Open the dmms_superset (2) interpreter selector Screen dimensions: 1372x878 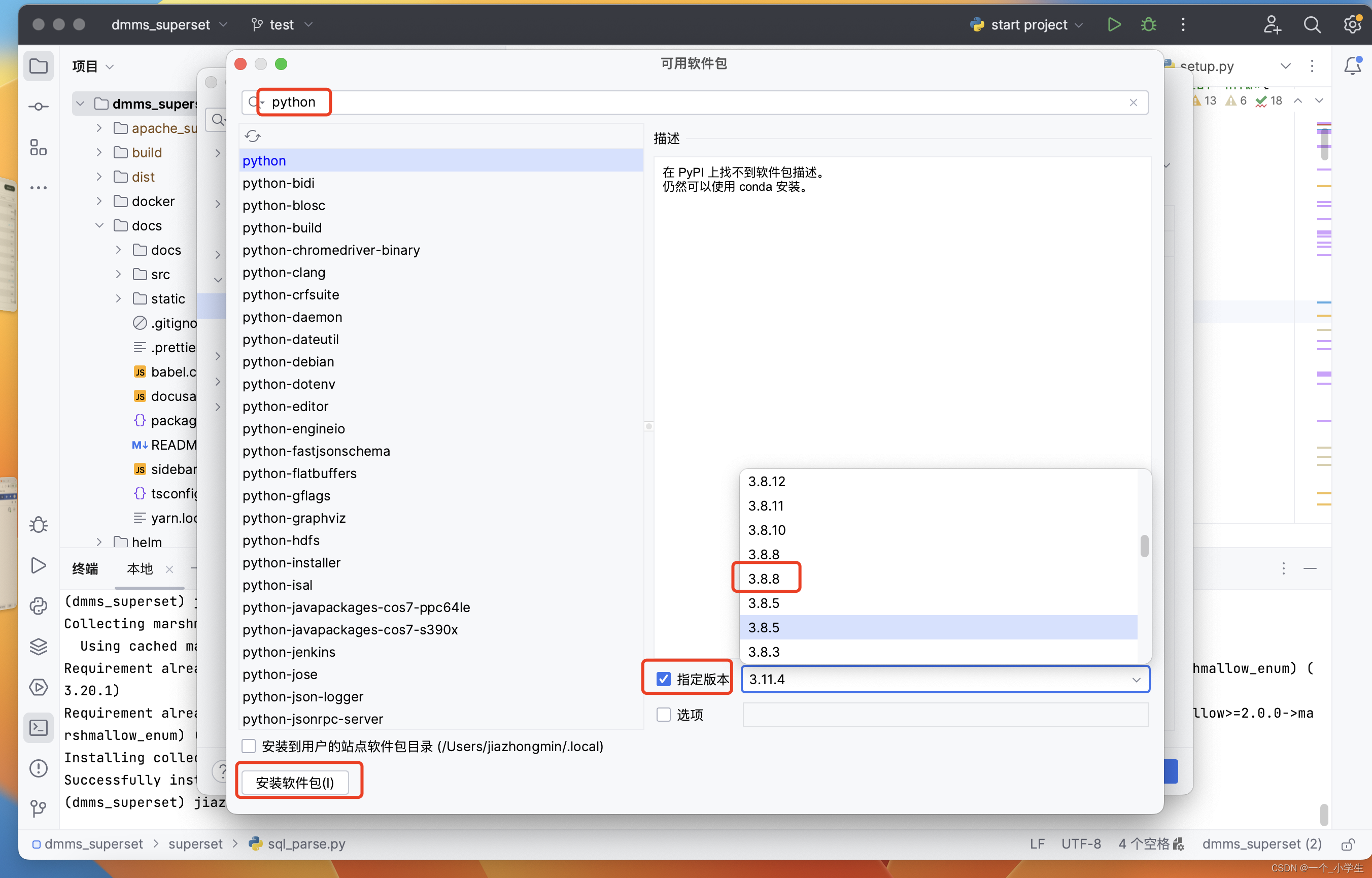coord(1261,844)
